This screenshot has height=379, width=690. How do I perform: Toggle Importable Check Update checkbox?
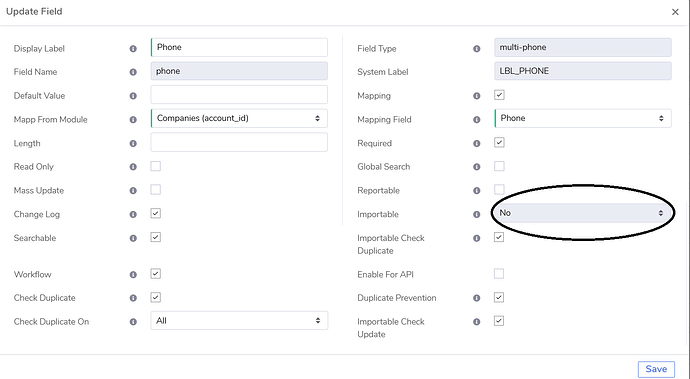tap(499, 321)
